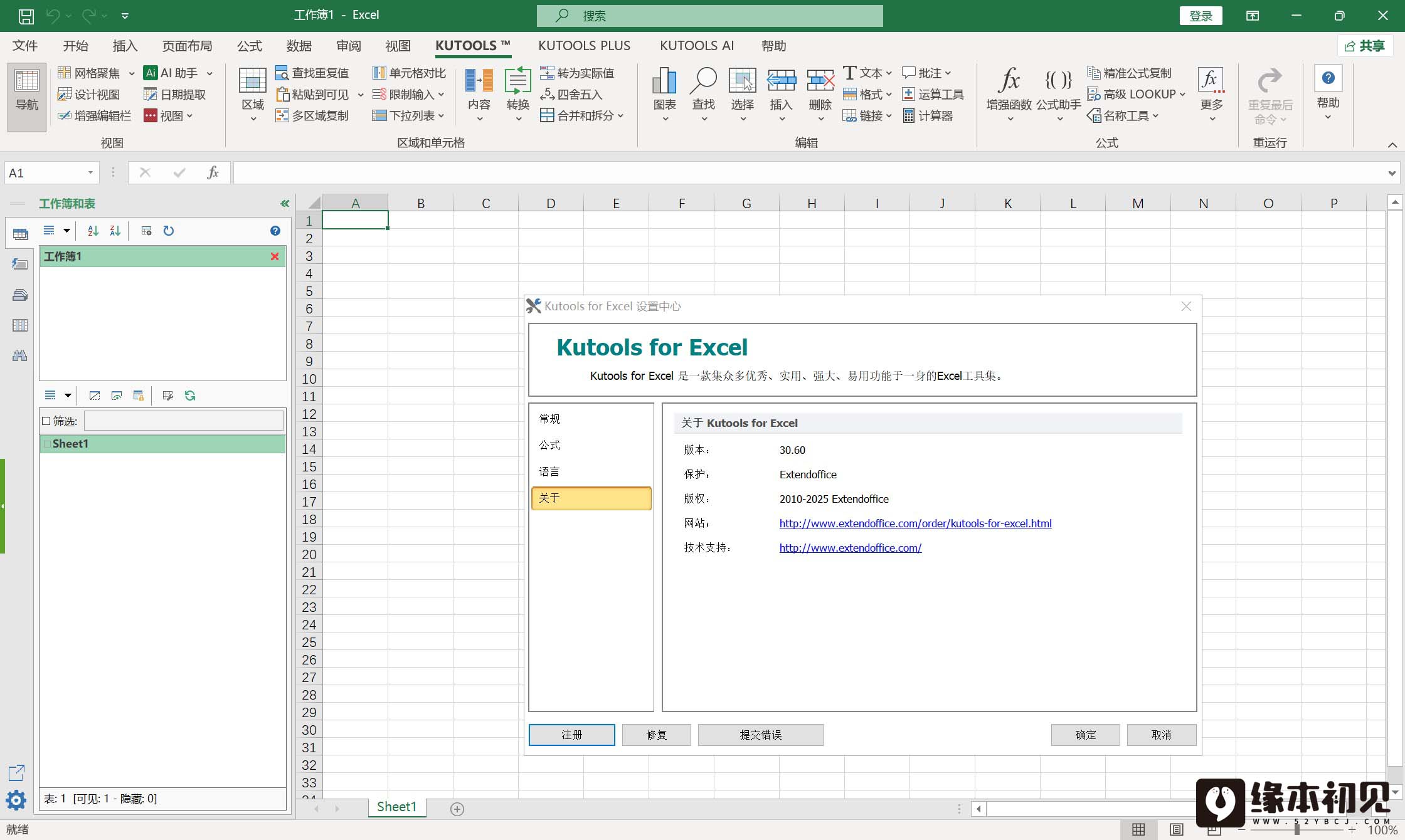The height and width of the screenshot is (840, 1405).
Task: Open the AI Assistant tool
Action: (x=171, y=73)
